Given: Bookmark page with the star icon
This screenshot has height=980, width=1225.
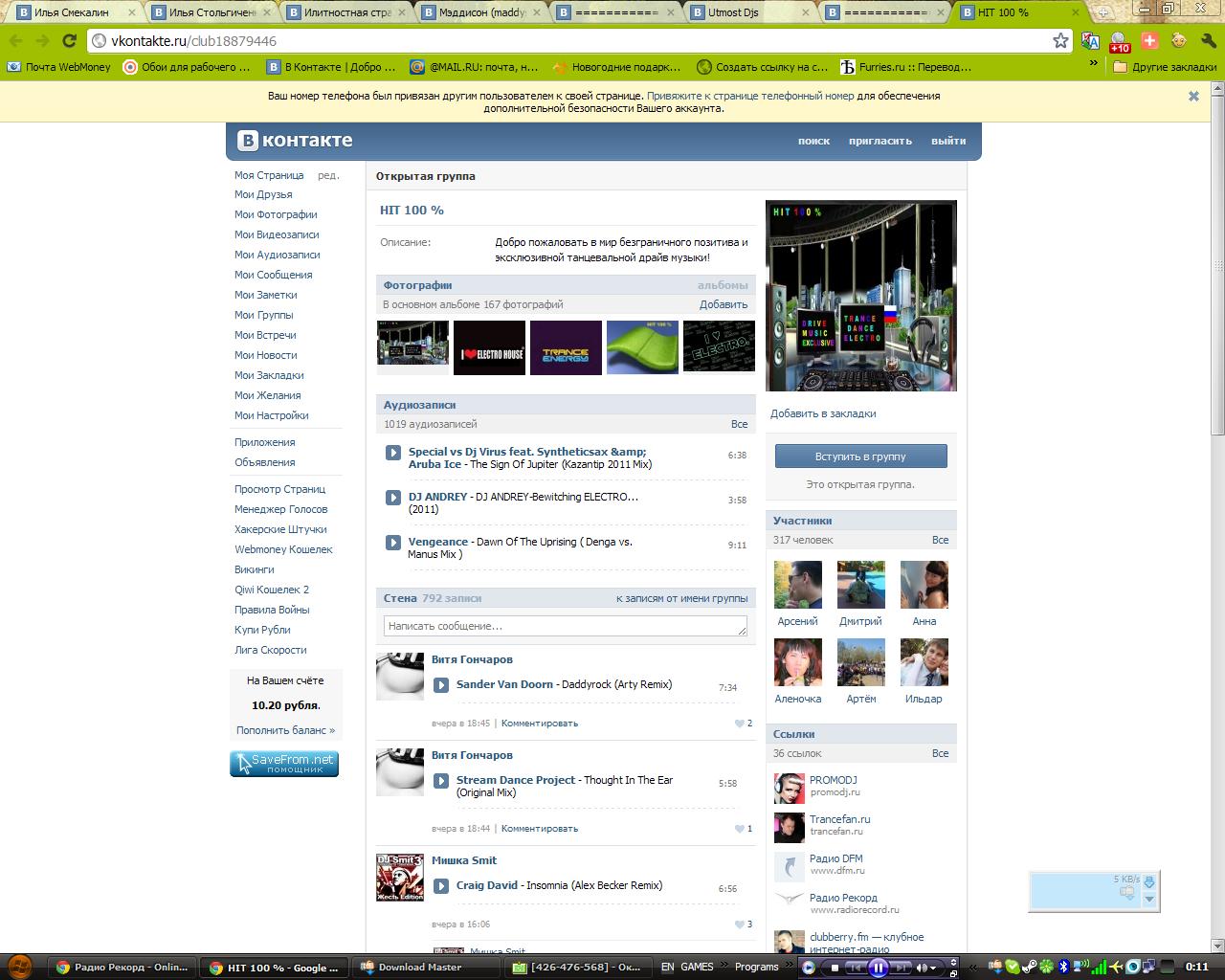Looking at the screenshot, I should coord(1060,40).
